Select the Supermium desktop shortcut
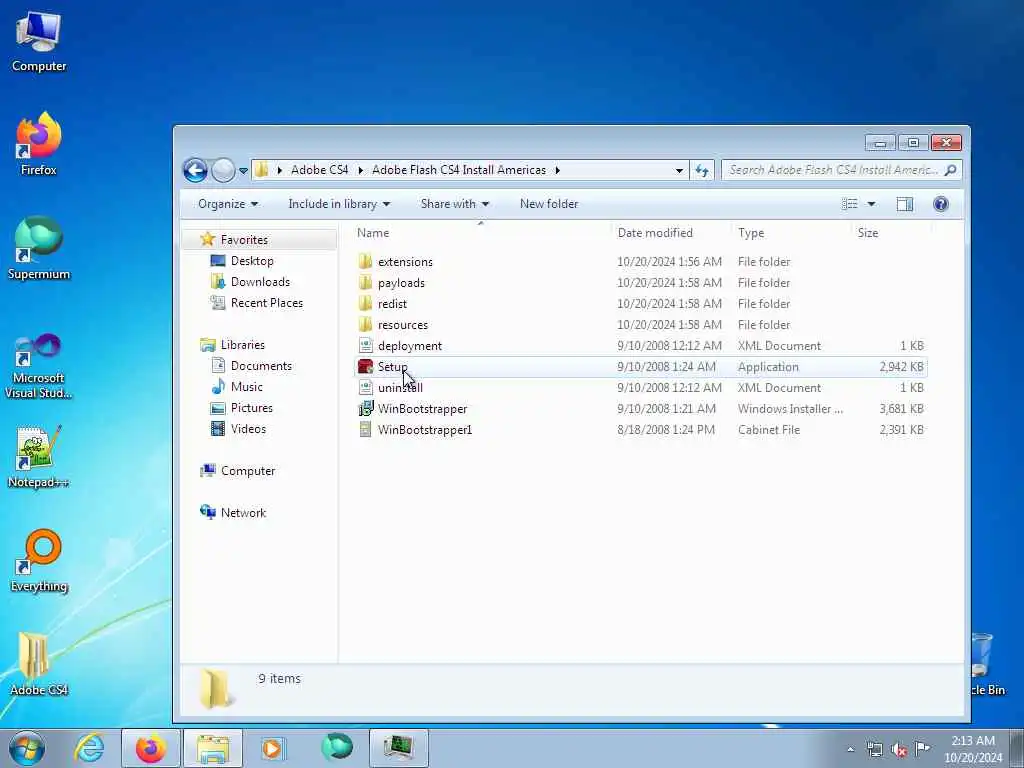The height and width of the screenshot is (768, 1024). pos(39,249)
